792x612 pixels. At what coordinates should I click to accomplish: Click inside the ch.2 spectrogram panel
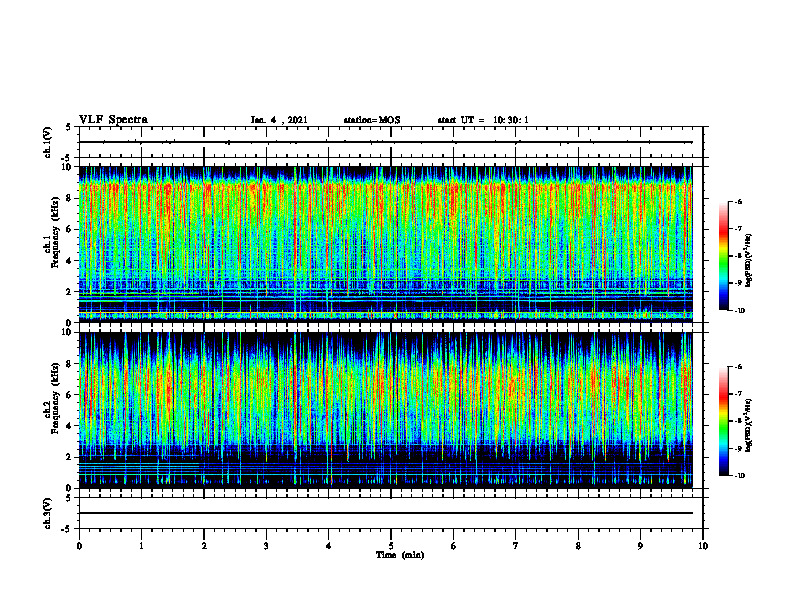(385, 410)
